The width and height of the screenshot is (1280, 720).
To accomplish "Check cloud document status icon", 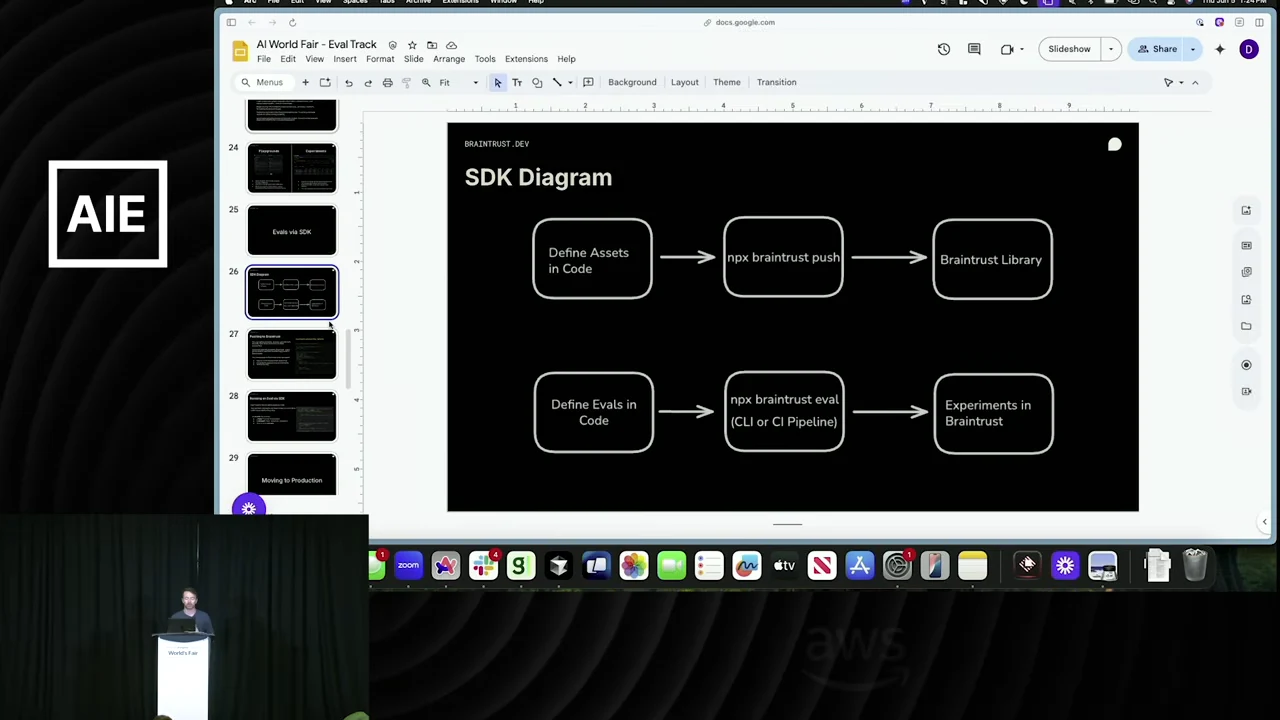I will (451, 45).
